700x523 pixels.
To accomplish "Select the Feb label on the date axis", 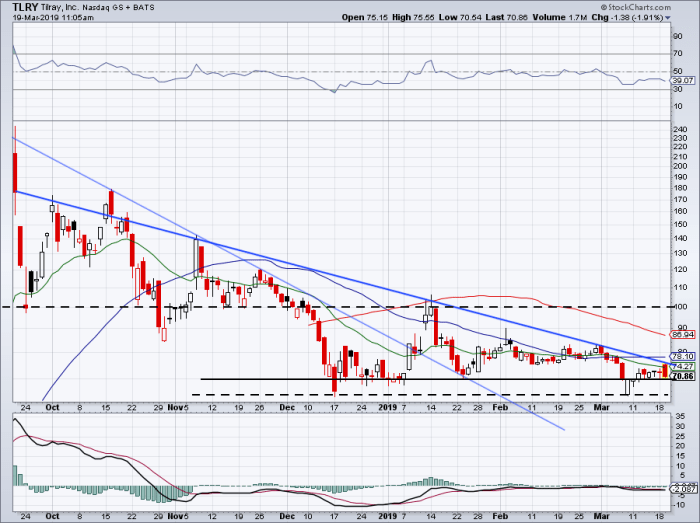I will tap(503, 408).
